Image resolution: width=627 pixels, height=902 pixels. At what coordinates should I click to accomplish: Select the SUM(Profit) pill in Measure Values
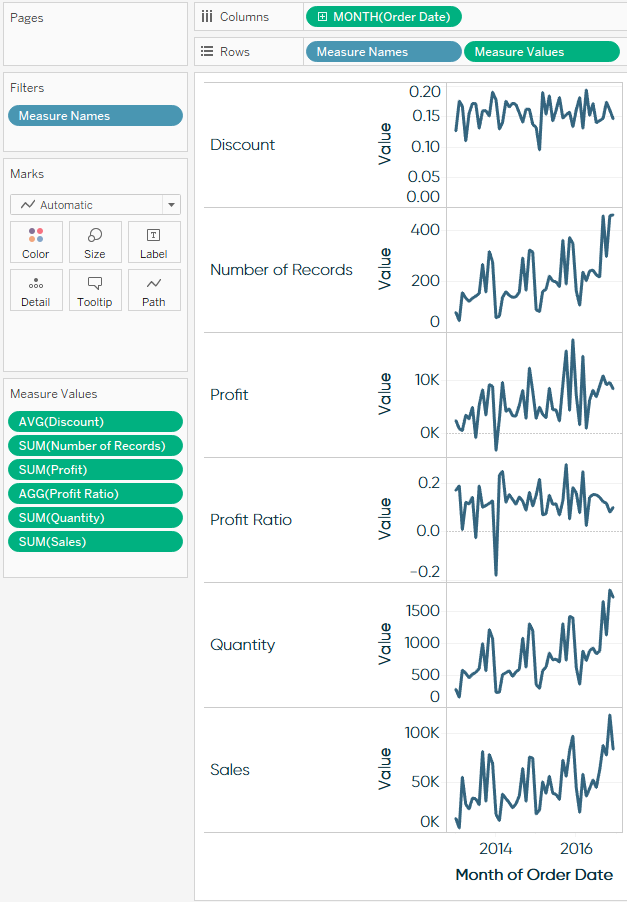point(95,469)
